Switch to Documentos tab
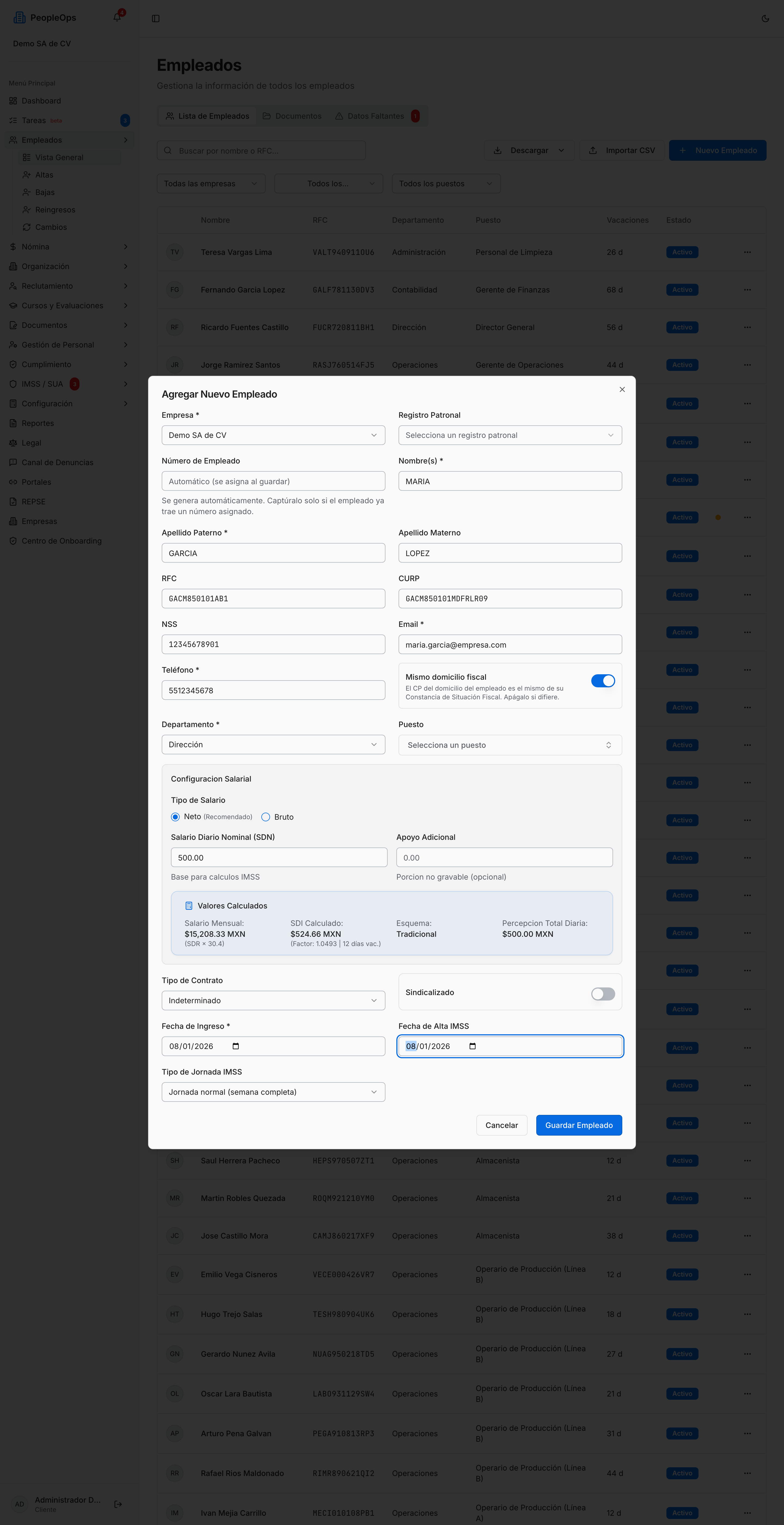 (x=292, y=116)
